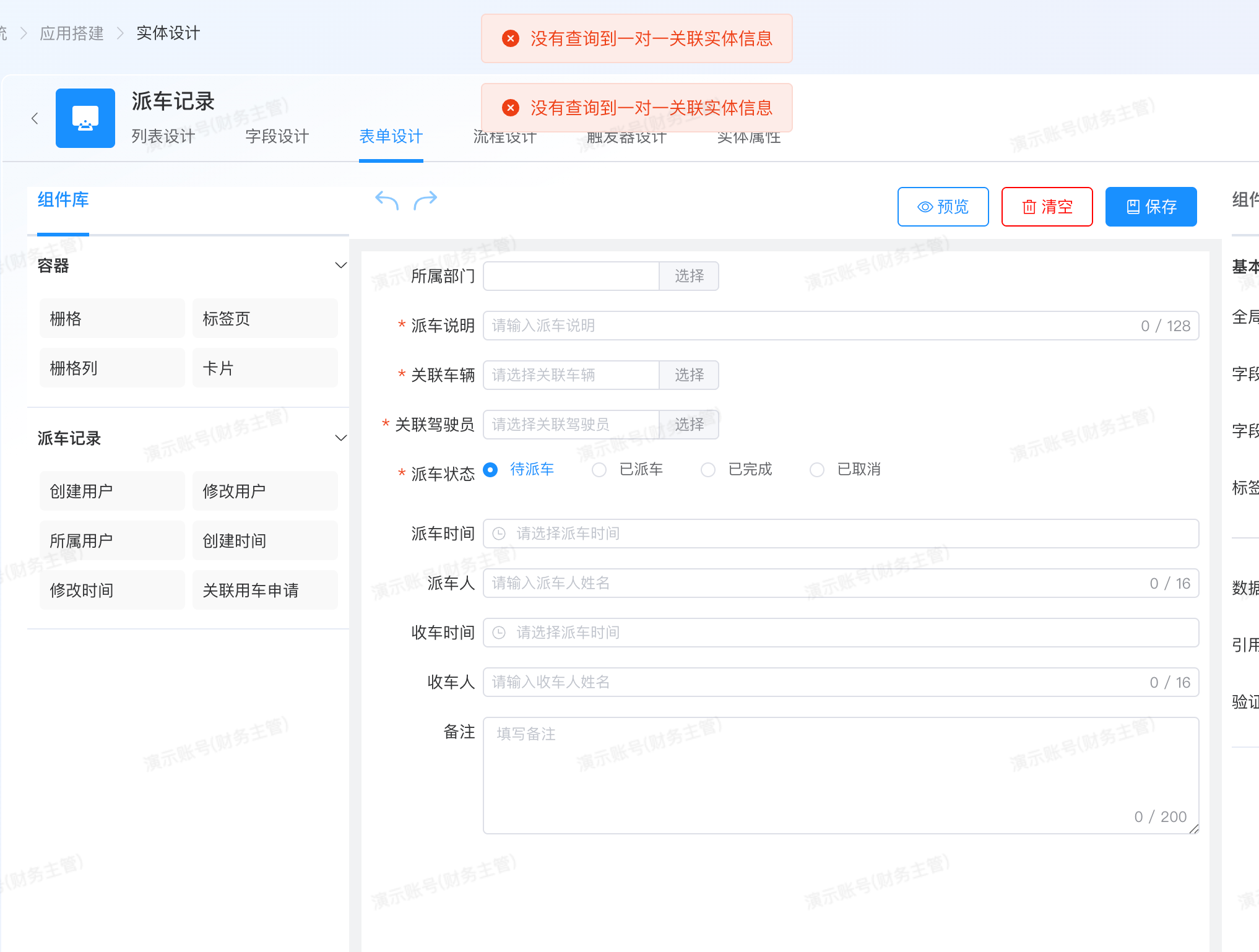
Task: Click the back chevron beside 派车记录 icon
Action: point(35,118)
